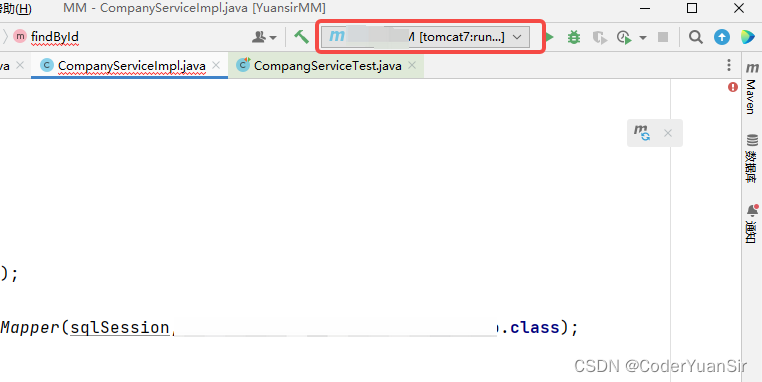
Task: Close the CompangServiceTest.java tab
Action: point(412,65)
